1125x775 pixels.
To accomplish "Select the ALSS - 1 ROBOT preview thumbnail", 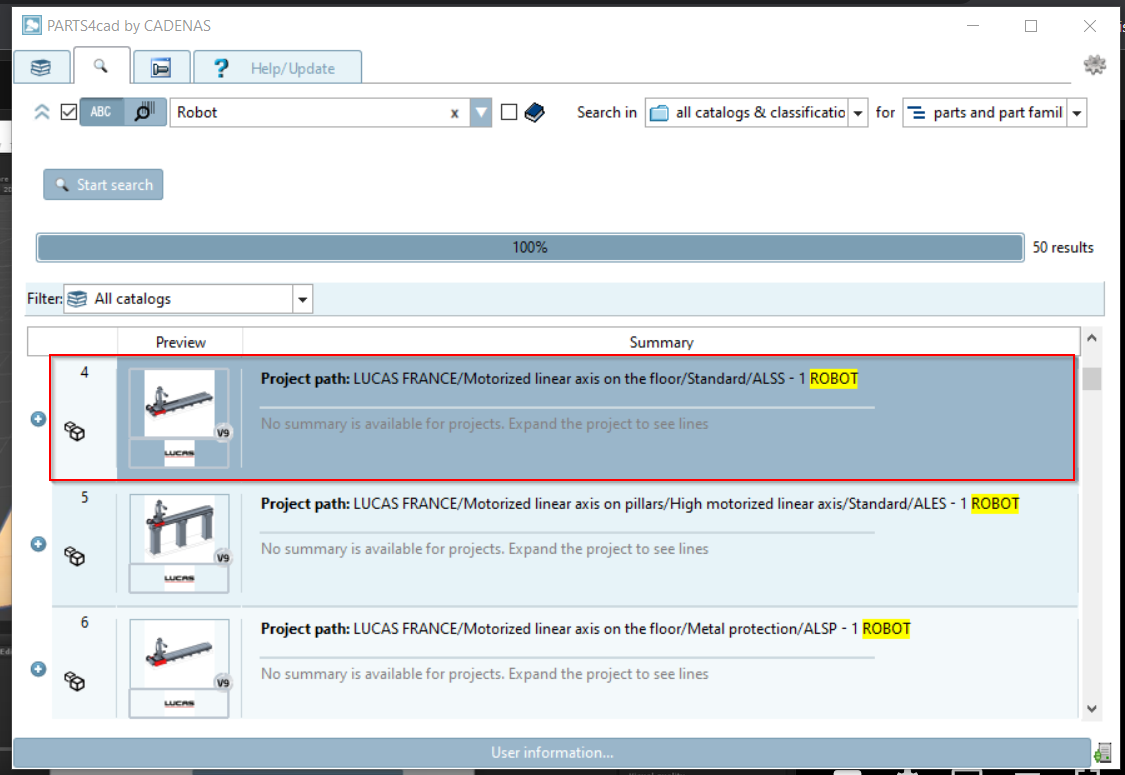I will pos(179,403).
